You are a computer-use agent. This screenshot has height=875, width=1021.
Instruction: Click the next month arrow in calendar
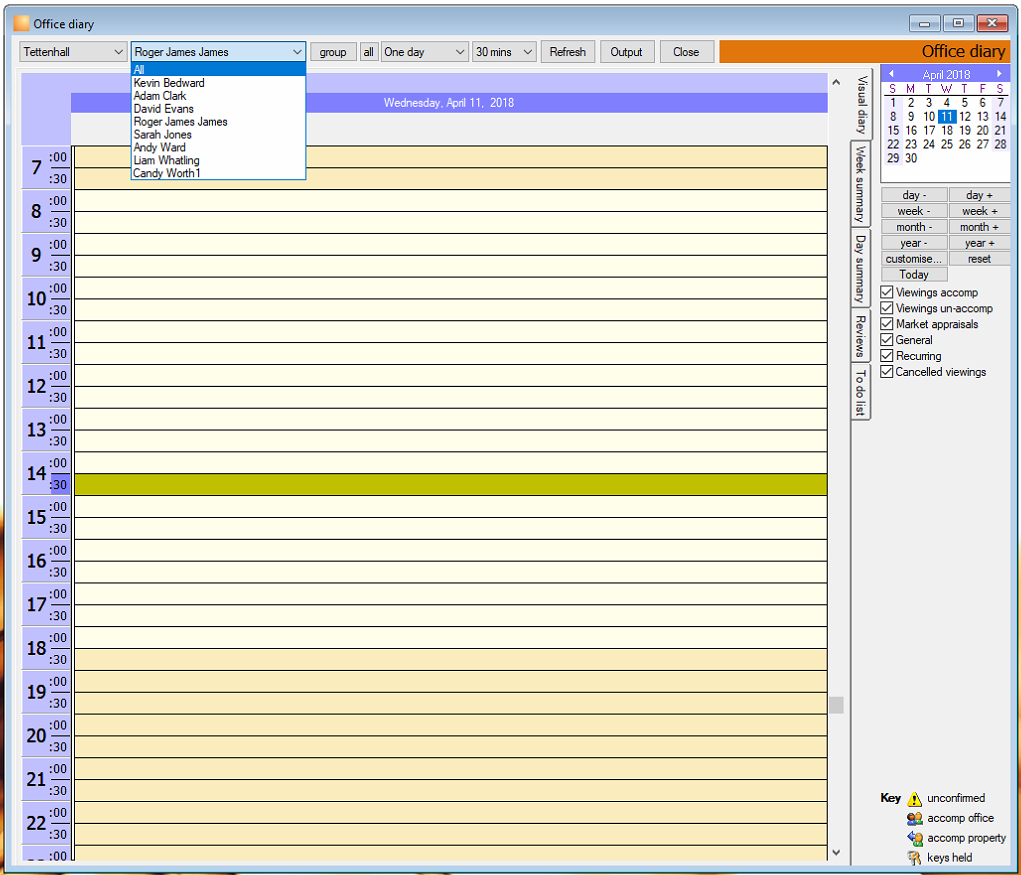point(999,74)
